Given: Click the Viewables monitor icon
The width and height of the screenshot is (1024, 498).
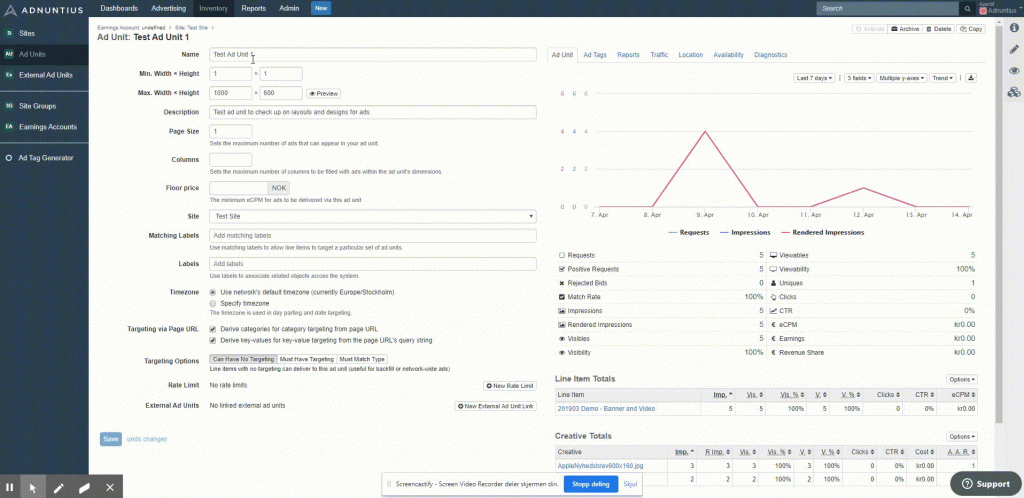Looking at the screenshot, I should pyautogui.click(x=774, y=255).
